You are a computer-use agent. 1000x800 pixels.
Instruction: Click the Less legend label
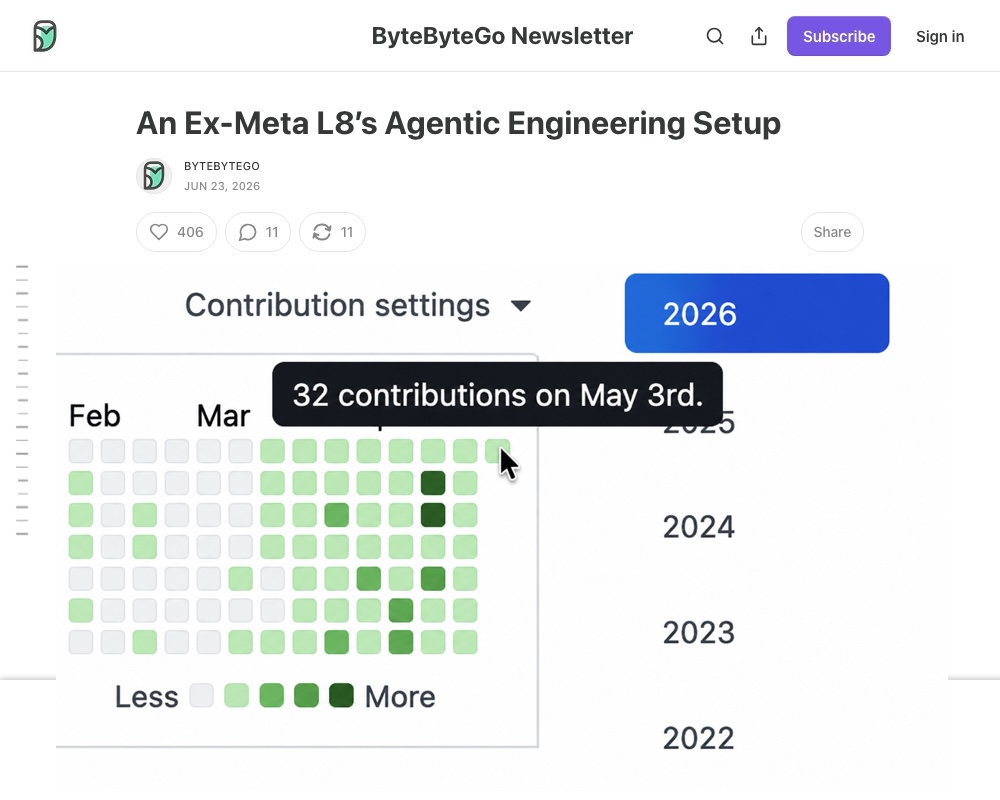pos(147,697)
